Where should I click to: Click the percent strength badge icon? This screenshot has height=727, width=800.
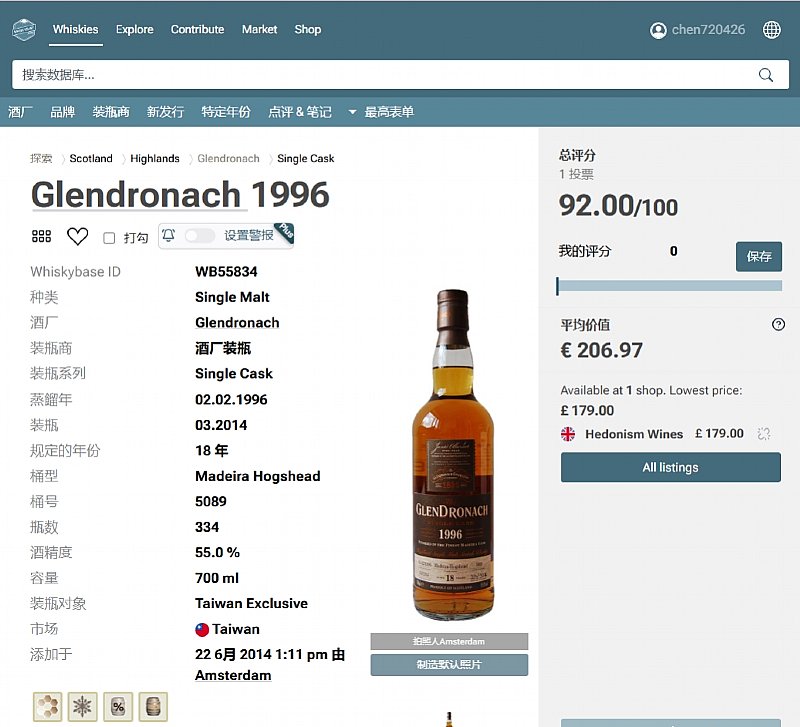point(118,706)
